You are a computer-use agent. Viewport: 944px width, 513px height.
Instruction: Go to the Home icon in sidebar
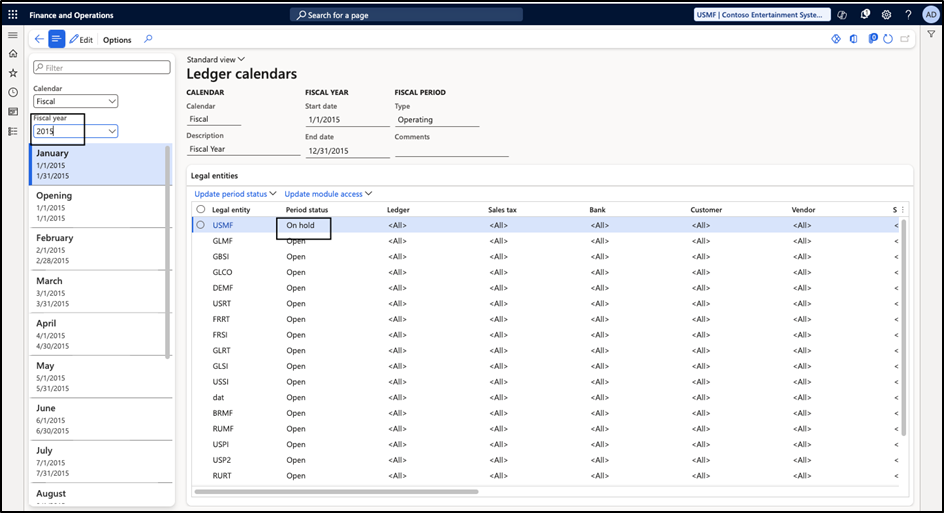coord(13,53)
